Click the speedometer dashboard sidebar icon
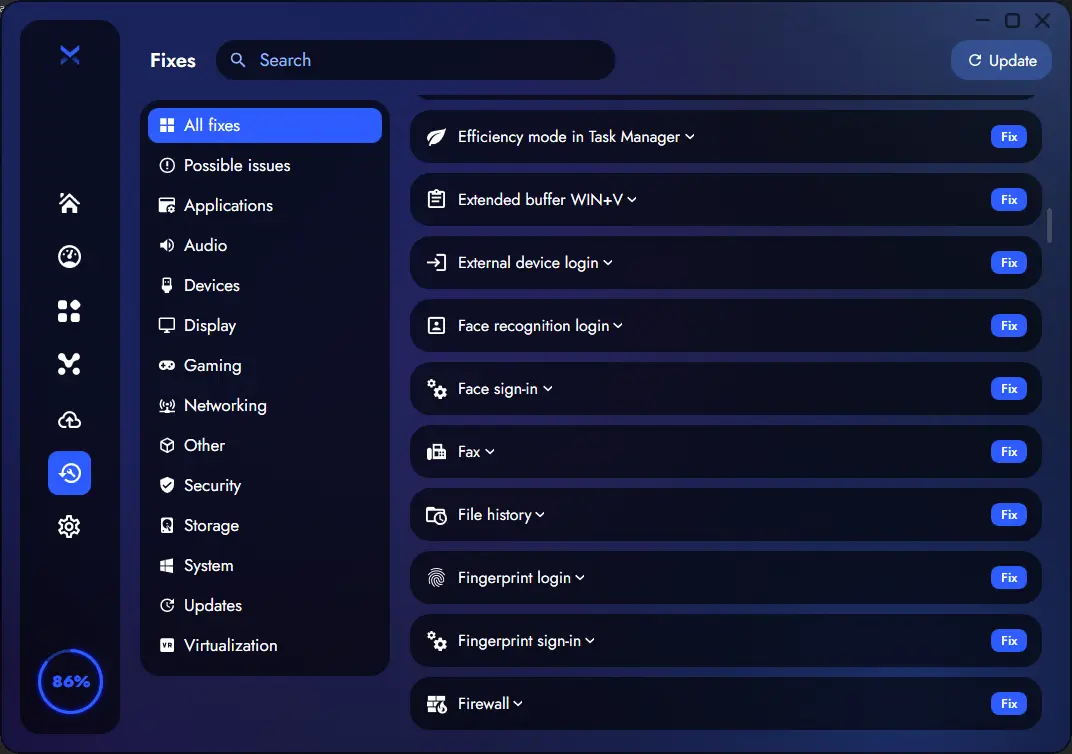 pos(69,257)
